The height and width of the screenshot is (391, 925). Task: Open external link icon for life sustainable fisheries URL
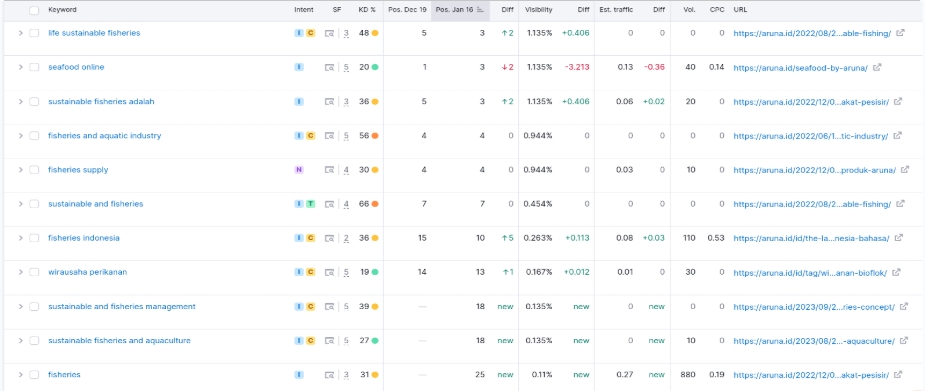coord(900,33)
